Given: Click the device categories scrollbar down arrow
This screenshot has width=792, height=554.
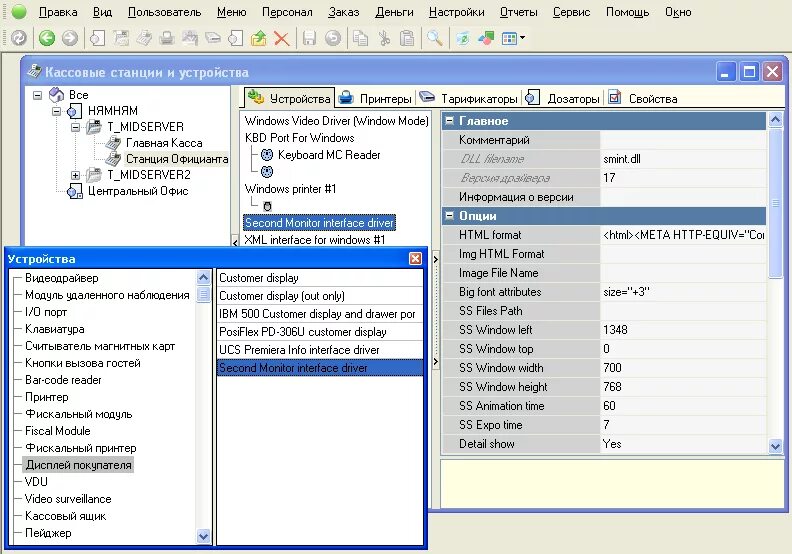Looking at the screenshot, I should pyautogui.click(x=203, y=536).
